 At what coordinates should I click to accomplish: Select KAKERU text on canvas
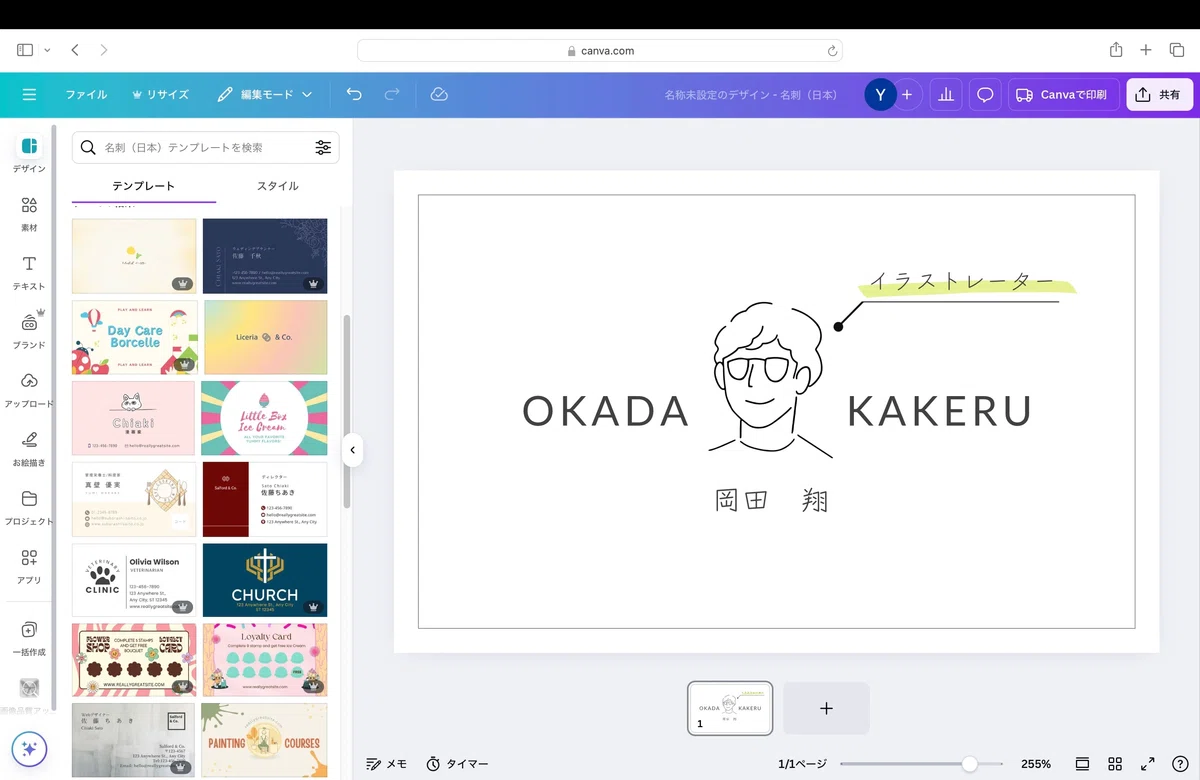pos(940,411)
